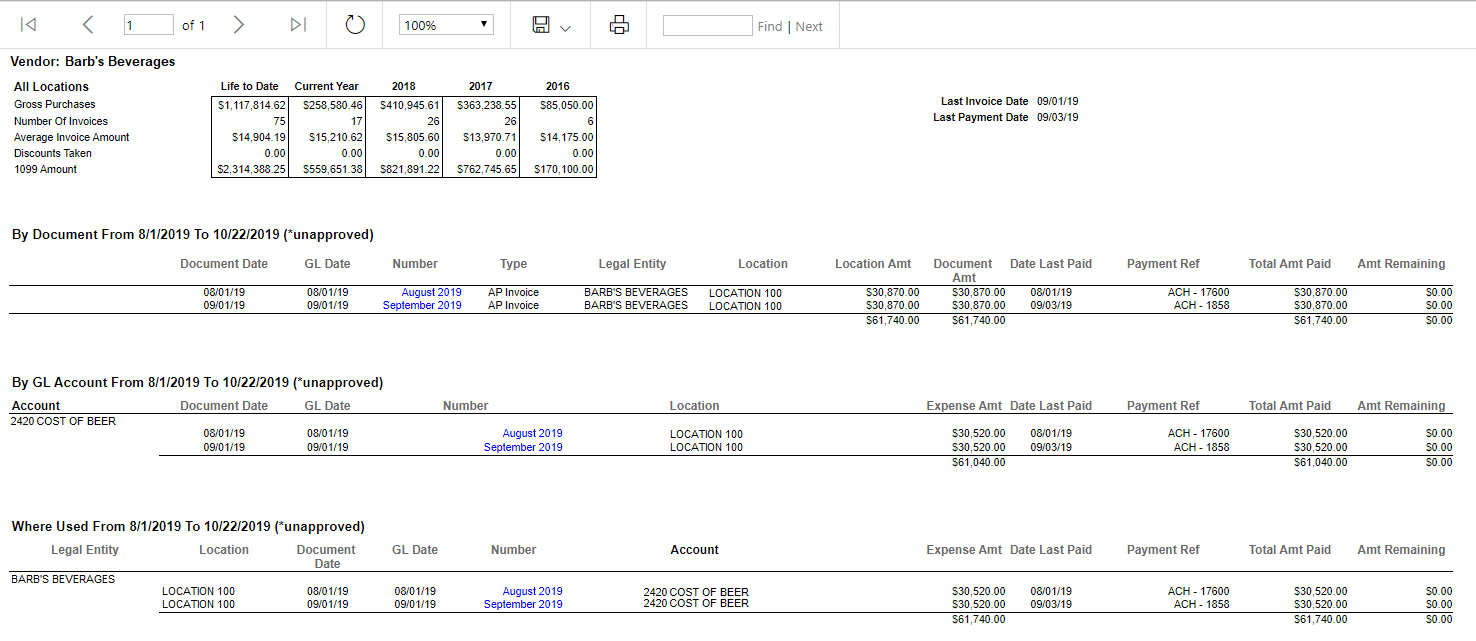Go to previous page arrow
The width and height of the screenshot is (1476, 641).
click(88, 25)
